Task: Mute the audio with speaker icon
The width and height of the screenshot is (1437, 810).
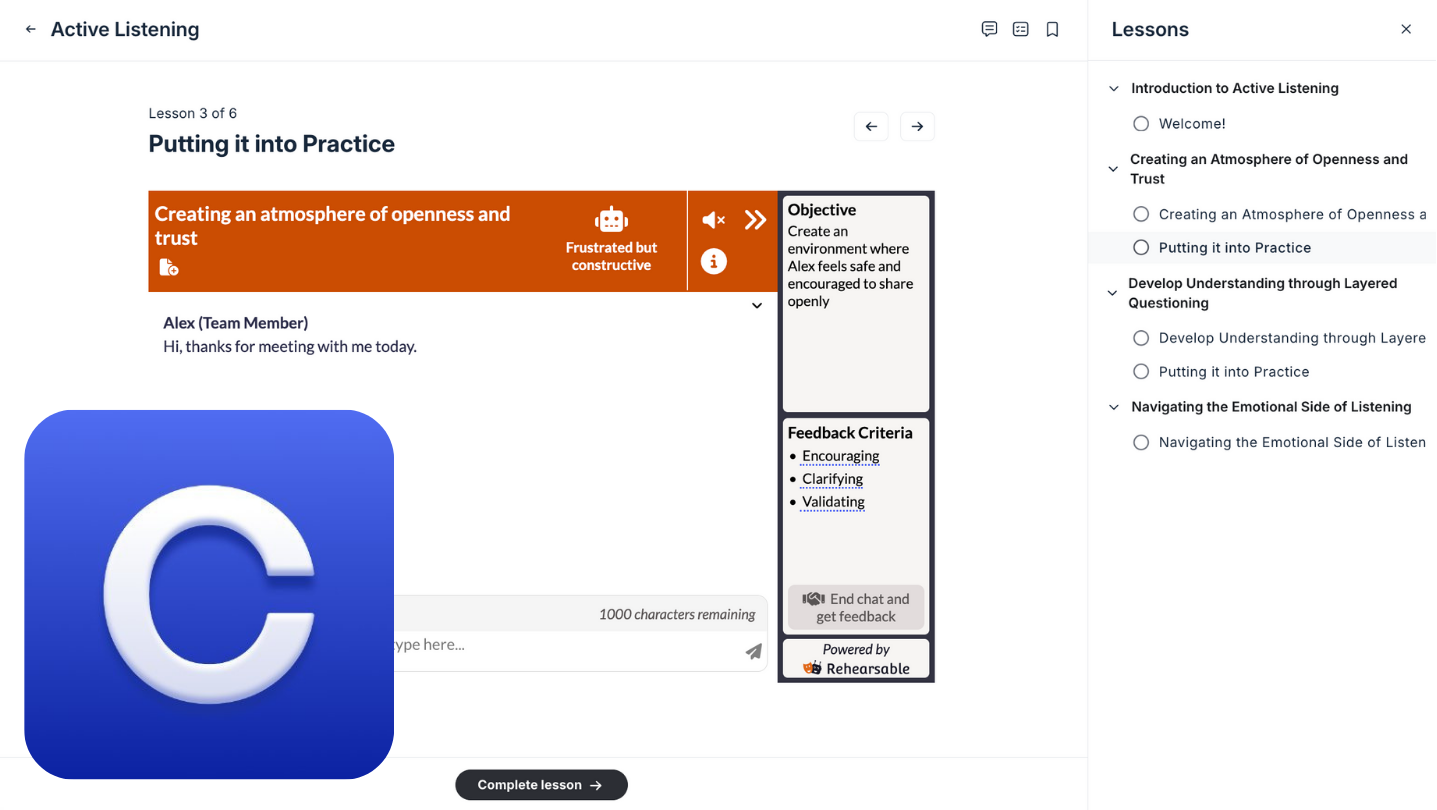Action: (x=713, y=220)
